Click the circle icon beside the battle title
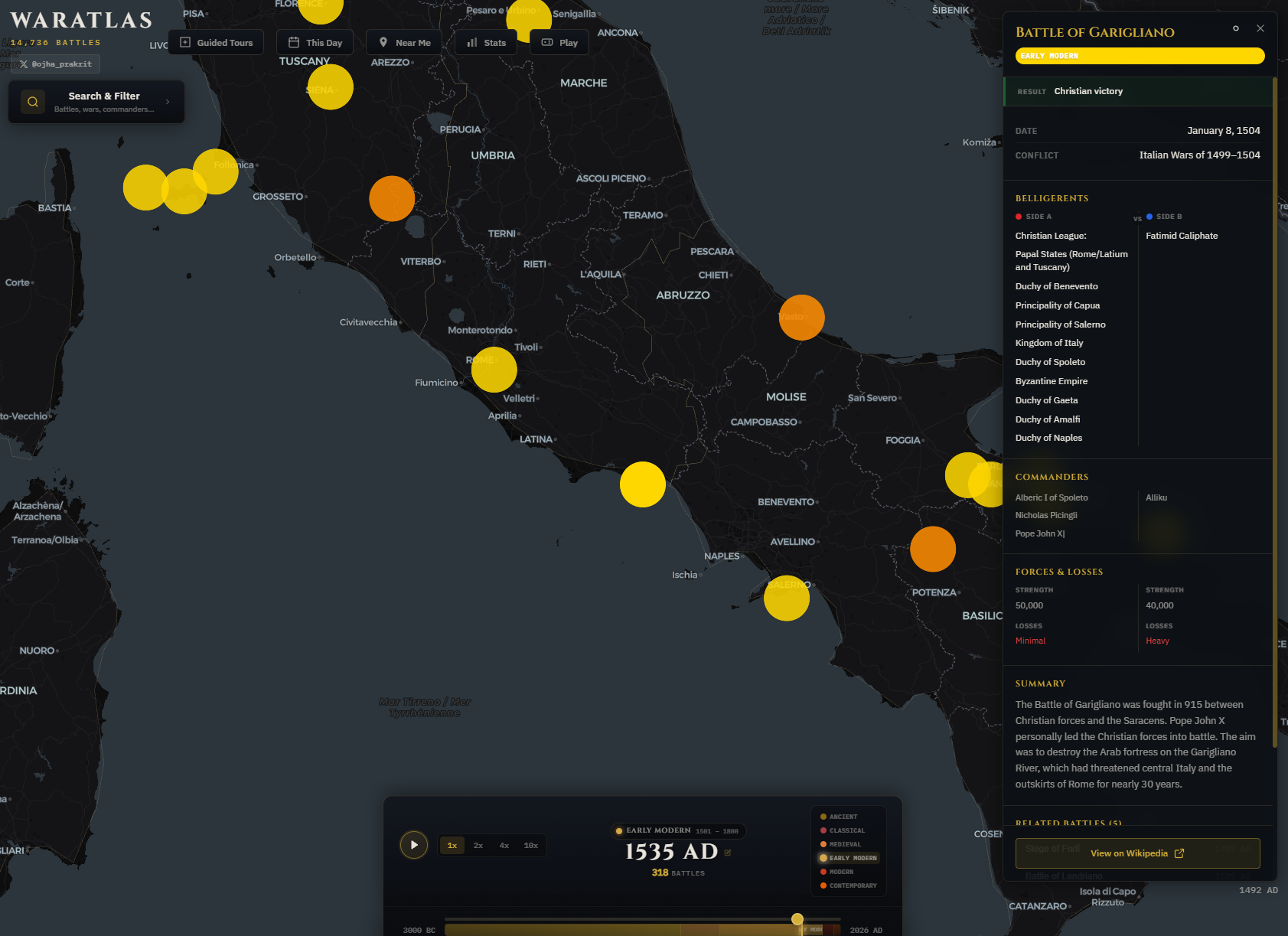The width and height of the screenshot is (1288, 936). tap(1235, 28)
